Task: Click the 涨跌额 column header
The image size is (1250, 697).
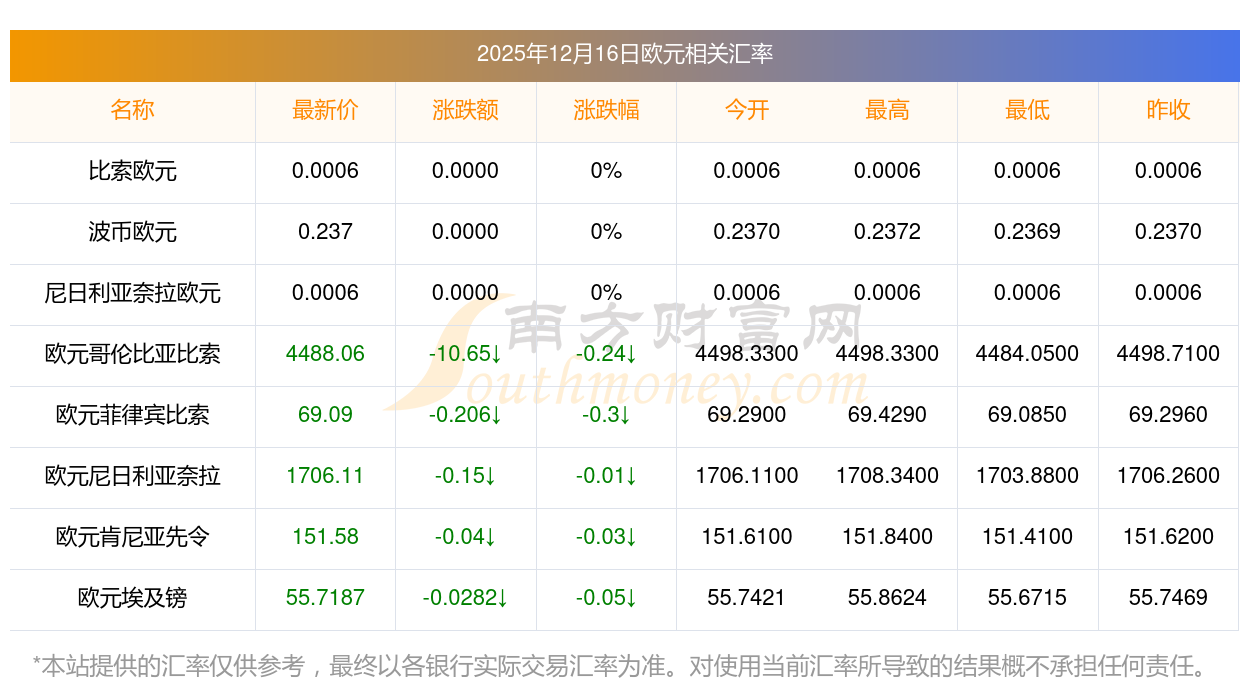Action: click(465, 110)
